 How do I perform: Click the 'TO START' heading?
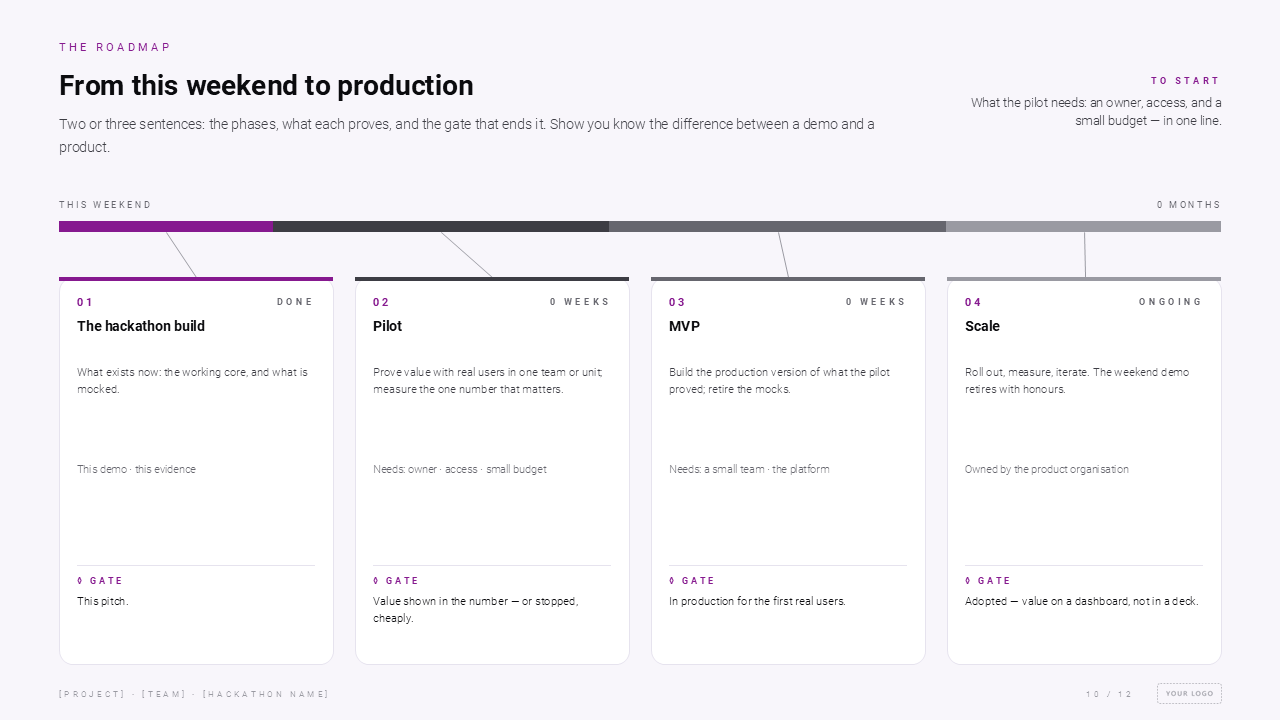(x=1185, y=81)
